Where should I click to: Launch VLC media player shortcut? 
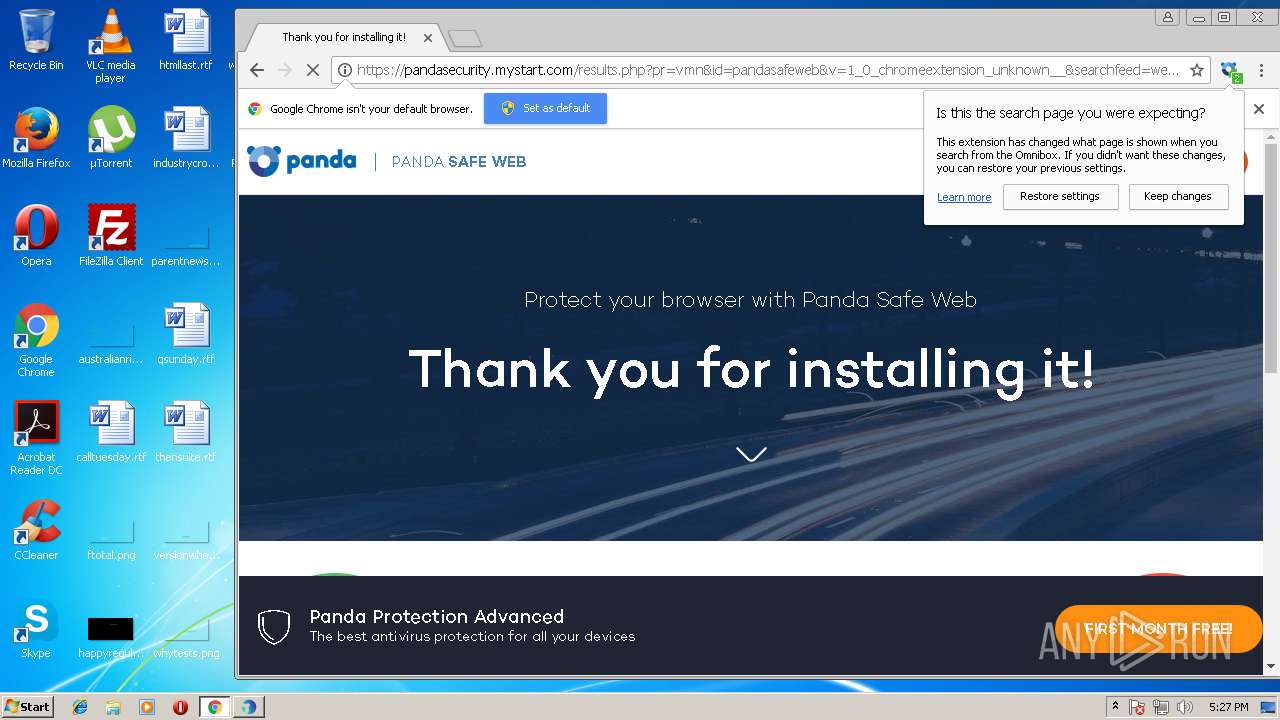click(x=110, y=45)
